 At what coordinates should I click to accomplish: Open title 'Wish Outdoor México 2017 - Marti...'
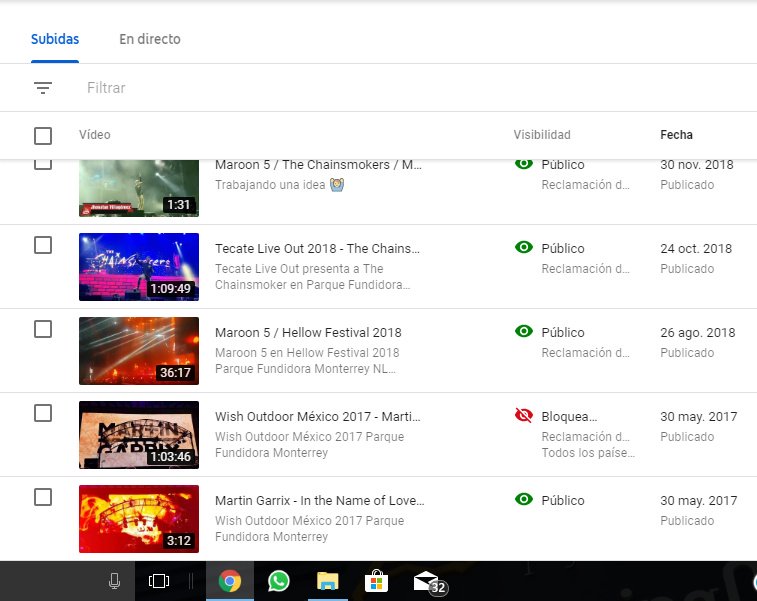pos(318,417)
